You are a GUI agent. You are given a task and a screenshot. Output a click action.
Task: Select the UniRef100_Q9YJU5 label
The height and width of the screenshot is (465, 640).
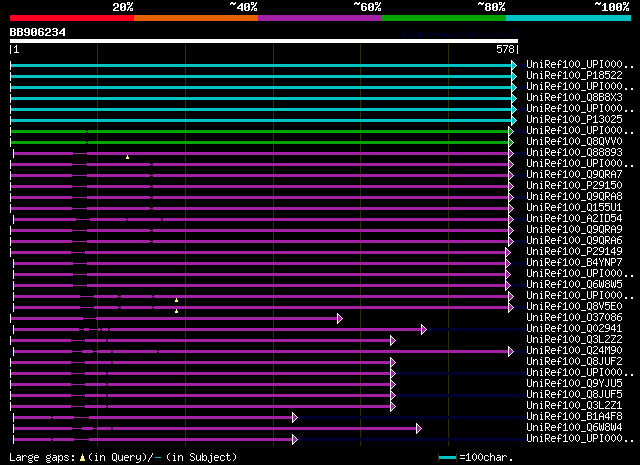574,384
